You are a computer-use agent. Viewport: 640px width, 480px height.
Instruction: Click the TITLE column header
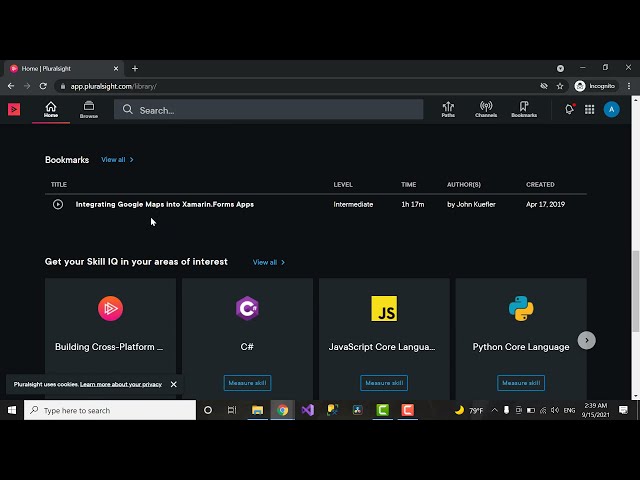point(59,184)
